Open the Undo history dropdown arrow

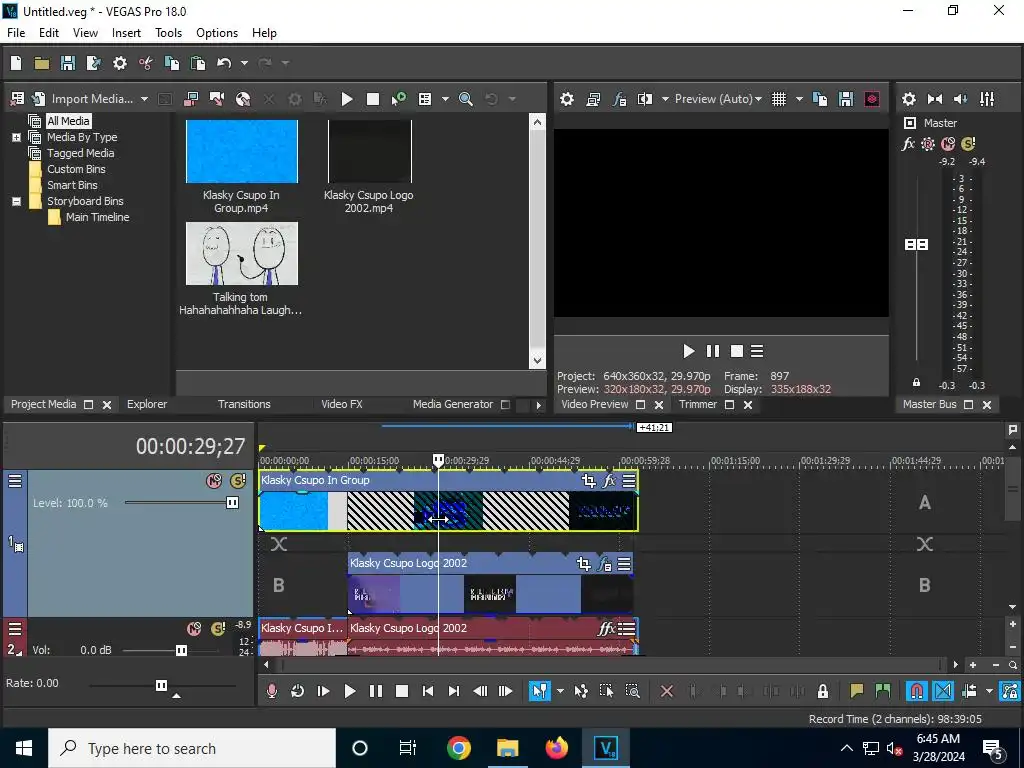coord(244,63)
